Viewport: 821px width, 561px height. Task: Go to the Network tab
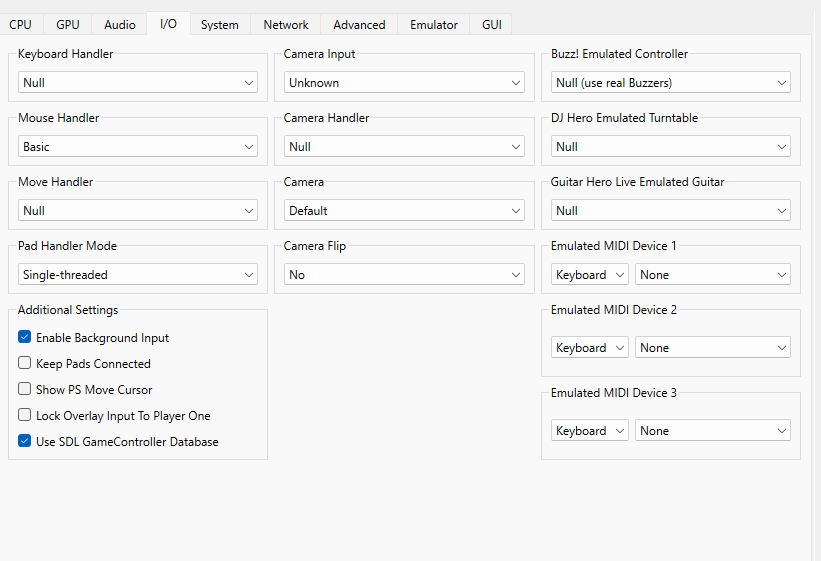[x=286, y=25]
